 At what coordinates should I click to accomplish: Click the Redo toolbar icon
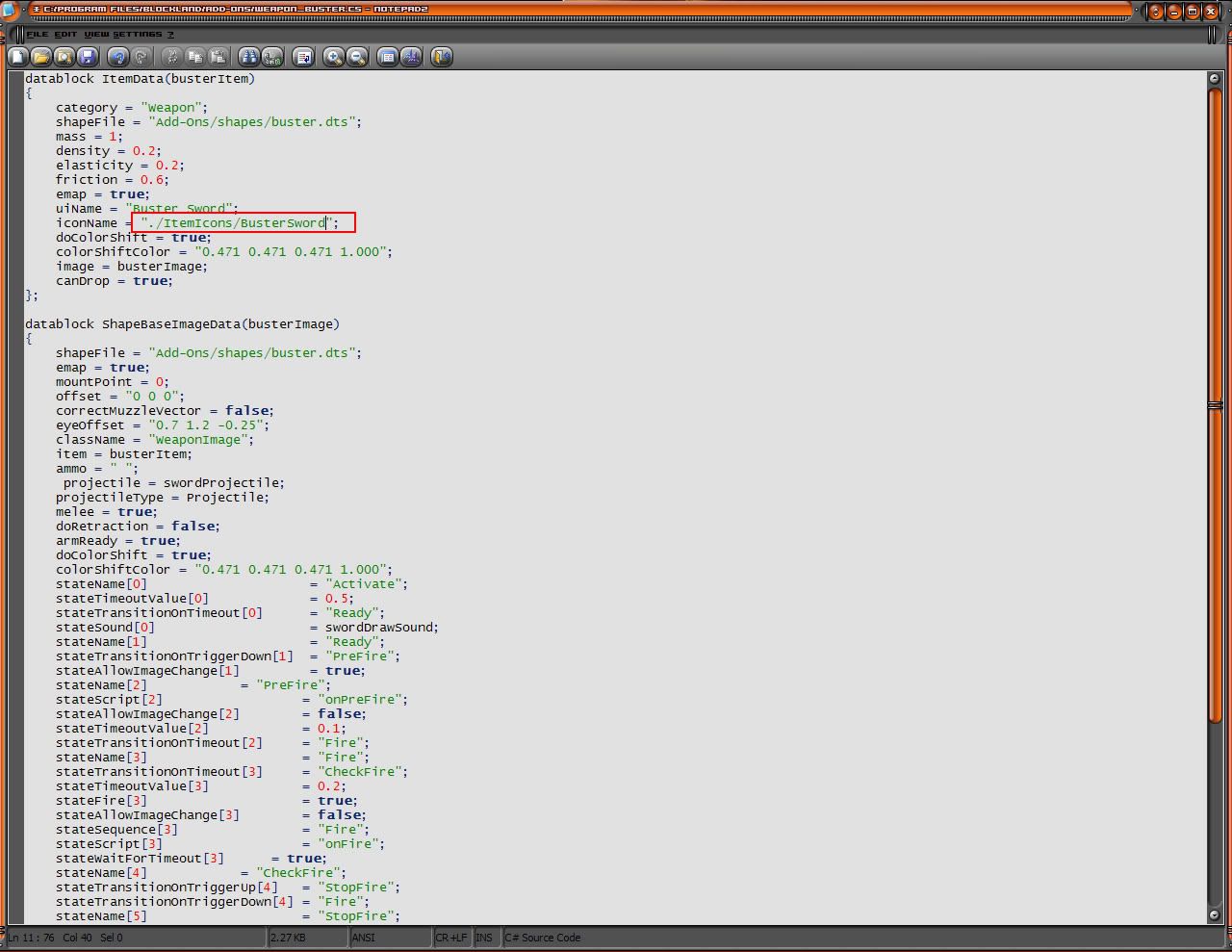click(141, 58)
